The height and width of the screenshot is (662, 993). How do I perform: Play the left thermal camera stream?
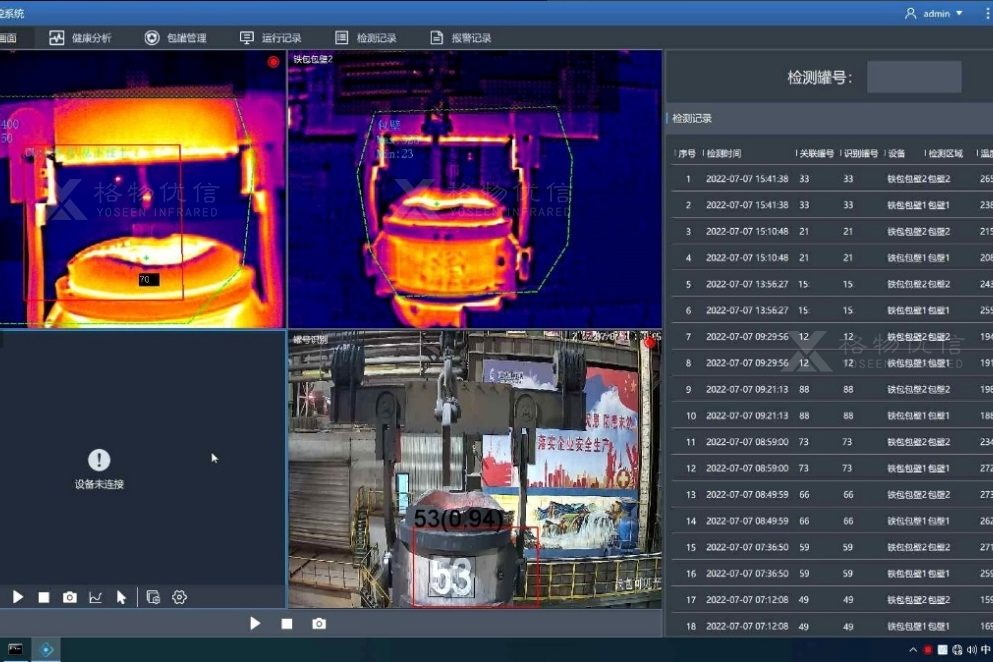coord(18,597)
